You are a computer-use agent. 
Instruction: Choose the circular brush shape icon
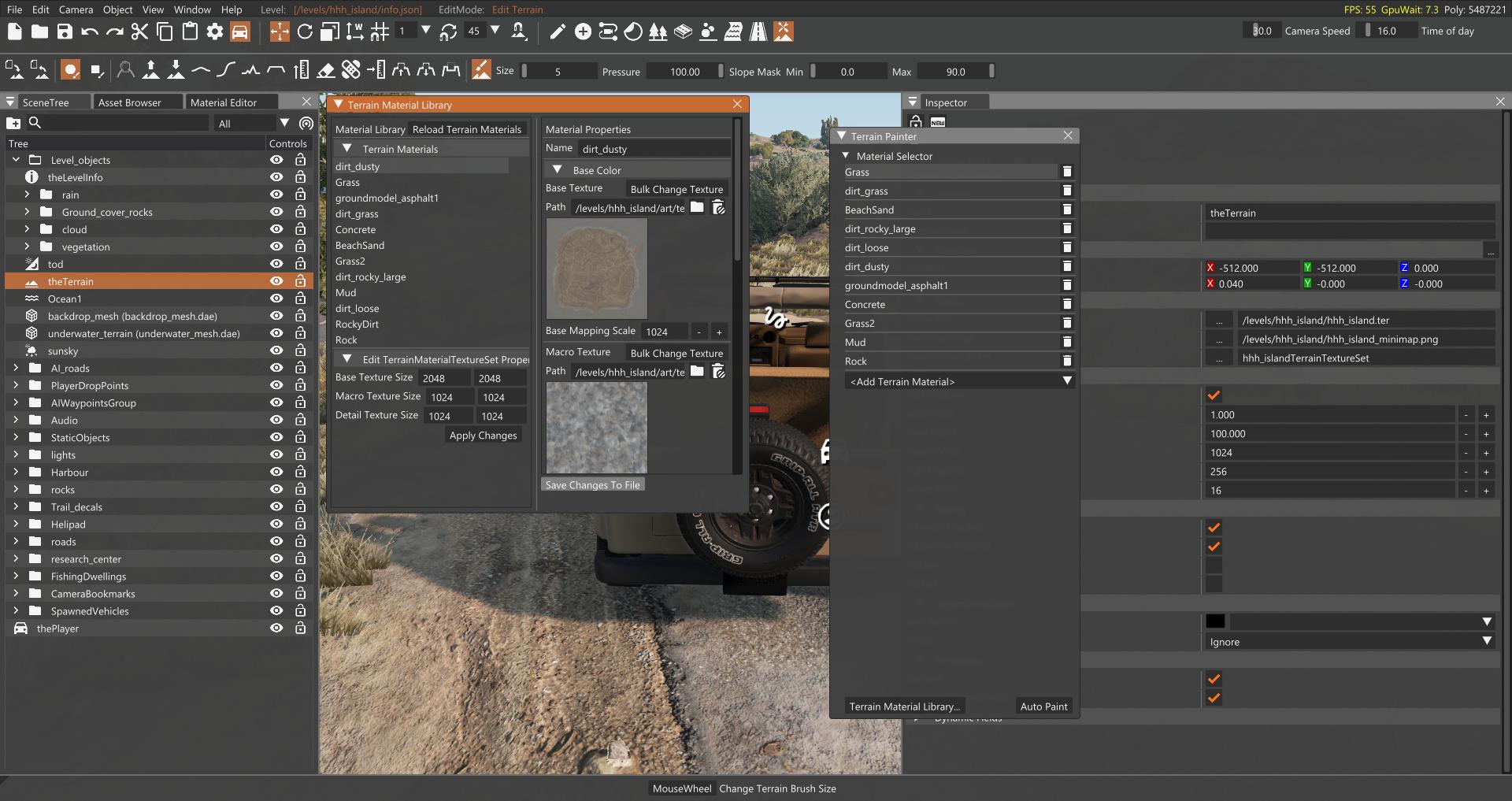71,70
